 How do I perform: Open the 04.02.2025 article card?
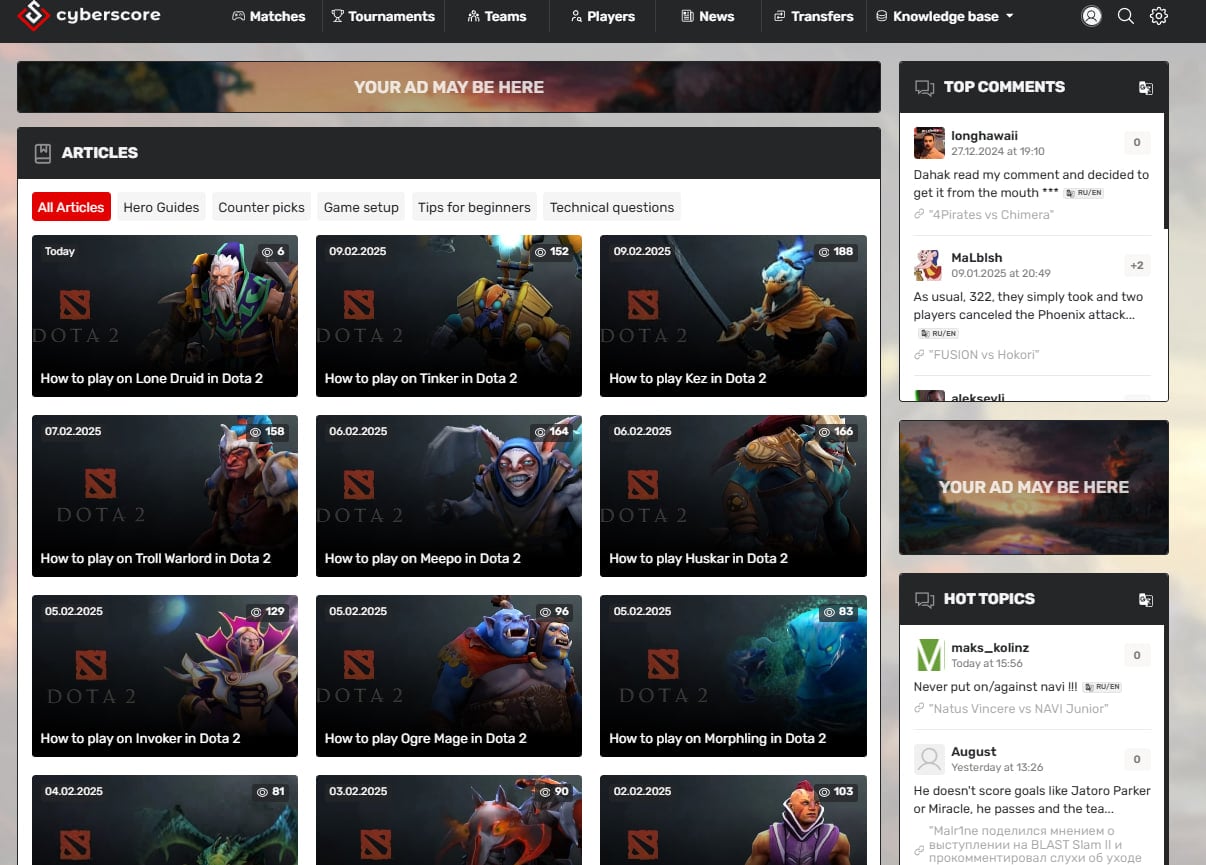(165, 820)
